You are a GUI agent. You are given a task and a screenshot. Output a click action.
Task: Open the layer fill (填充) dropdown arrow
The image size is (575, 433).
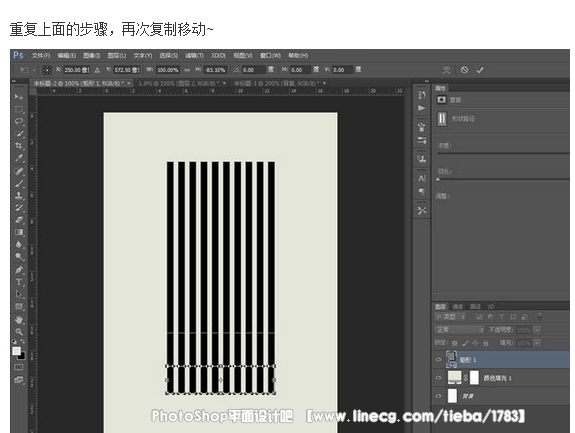(x=537, y=343)
